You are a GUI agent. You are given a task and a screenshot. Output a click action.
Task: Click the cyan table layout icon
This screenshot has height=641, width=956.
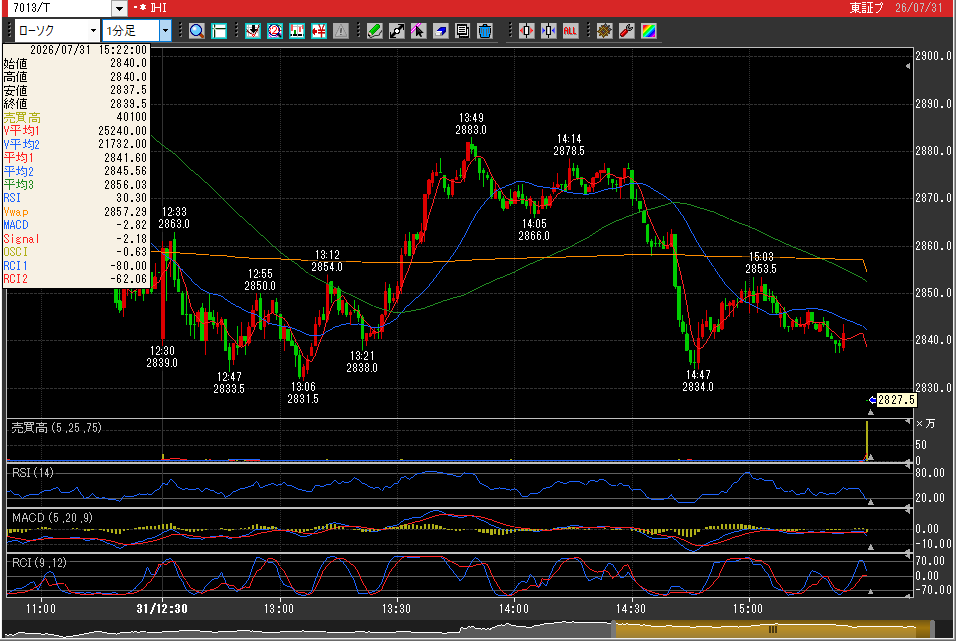click(218, 30)
